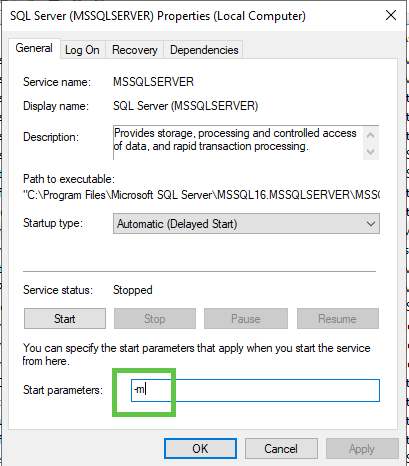Click the 'Start parameters:' label
409x466 pixels.
pos(63,390)
